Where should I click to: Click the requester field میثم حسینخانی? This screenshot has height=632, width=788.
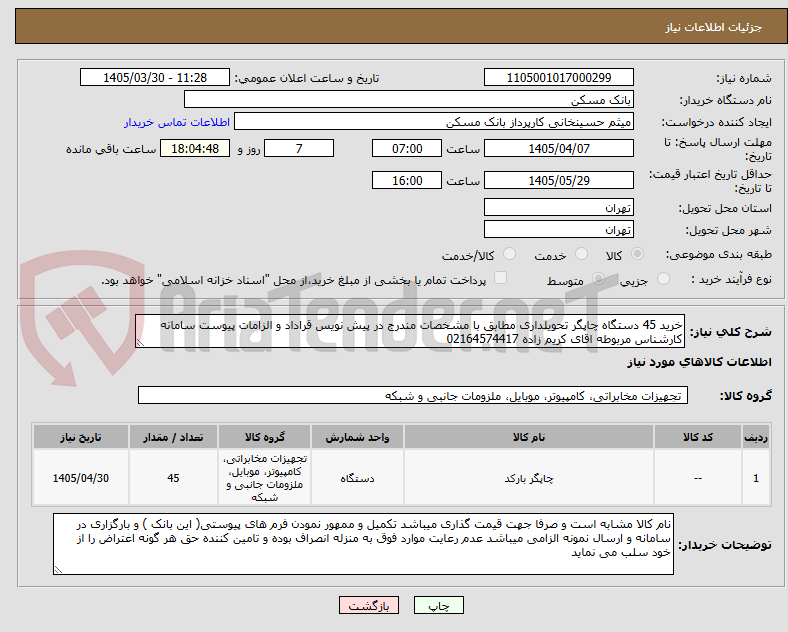pyautogui.click(x=434, y=122)
